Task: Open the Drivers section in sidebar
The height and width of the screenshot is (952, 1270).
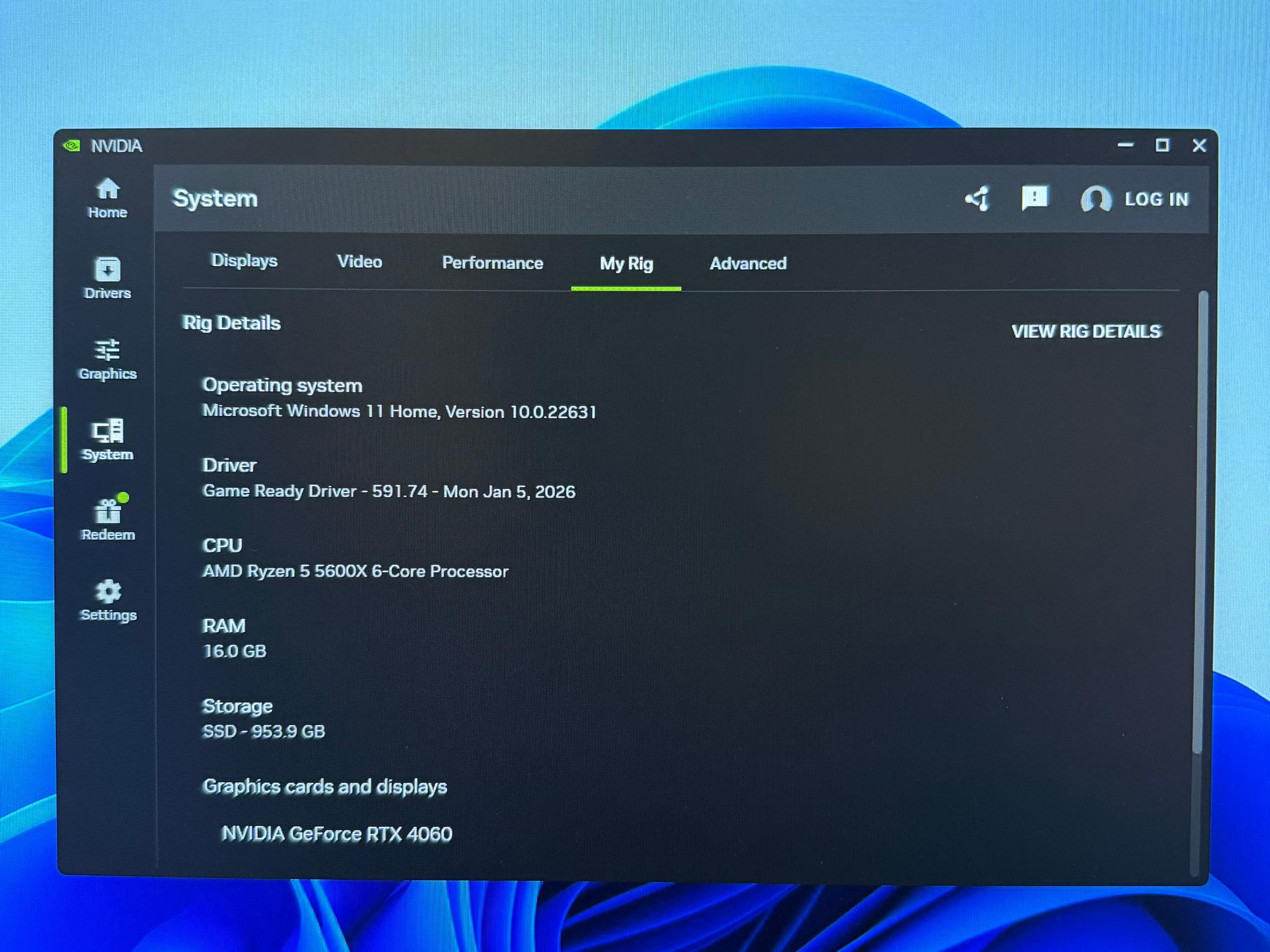Action: [107, 278]
